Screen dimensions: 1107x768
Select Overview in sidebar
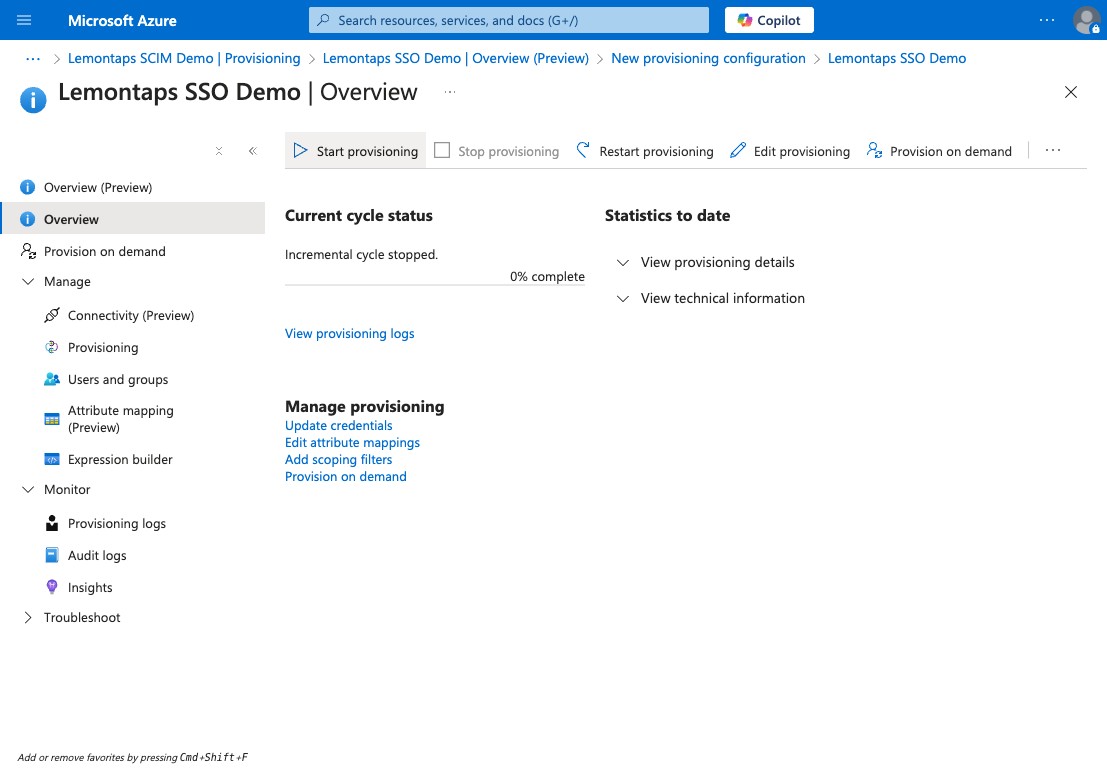[133, 219]
